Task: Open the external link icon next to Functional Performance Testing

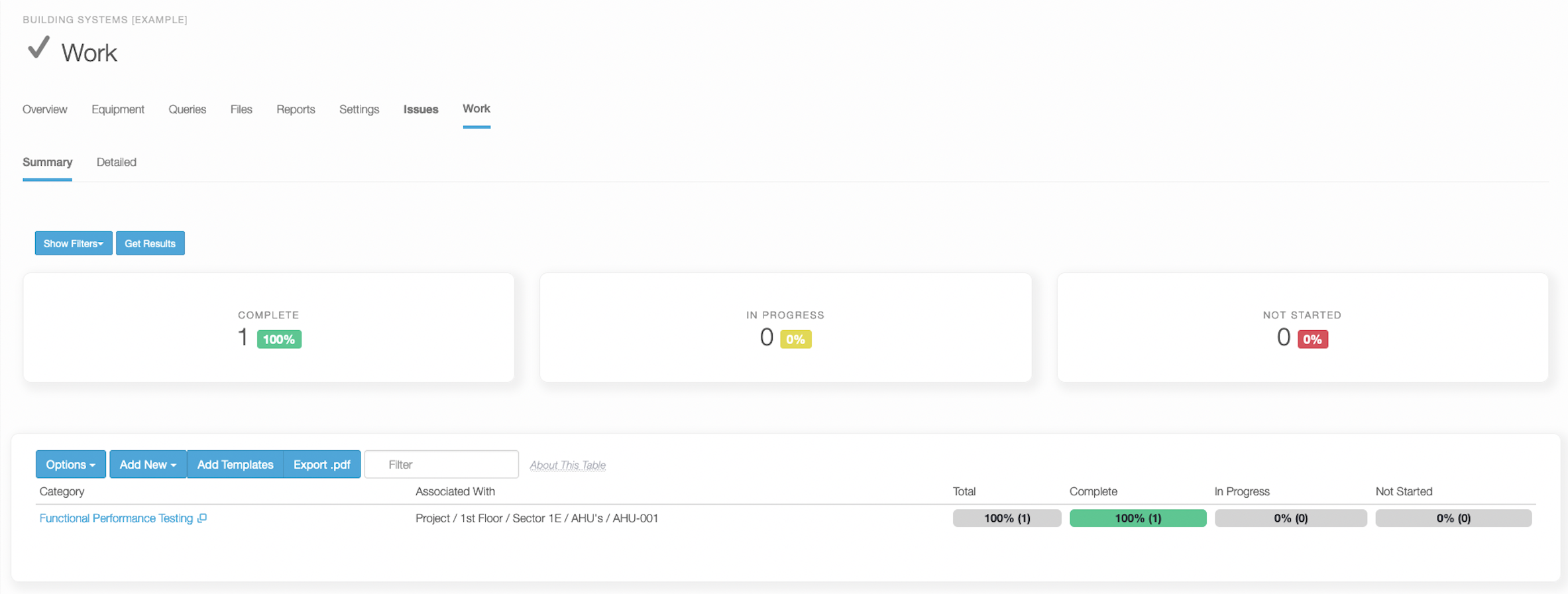Action: coord(202,518)
